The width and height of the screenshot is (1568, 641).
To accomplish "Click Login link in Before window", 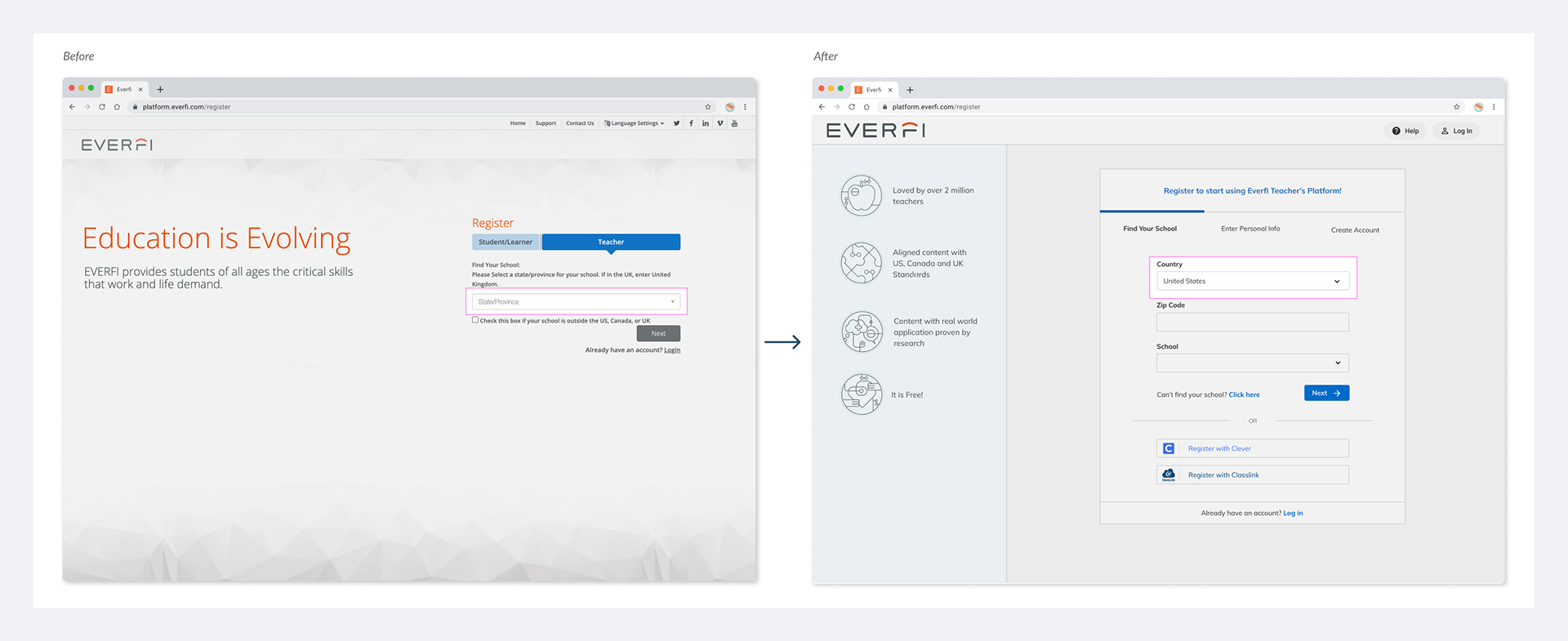I will point(672,350).
